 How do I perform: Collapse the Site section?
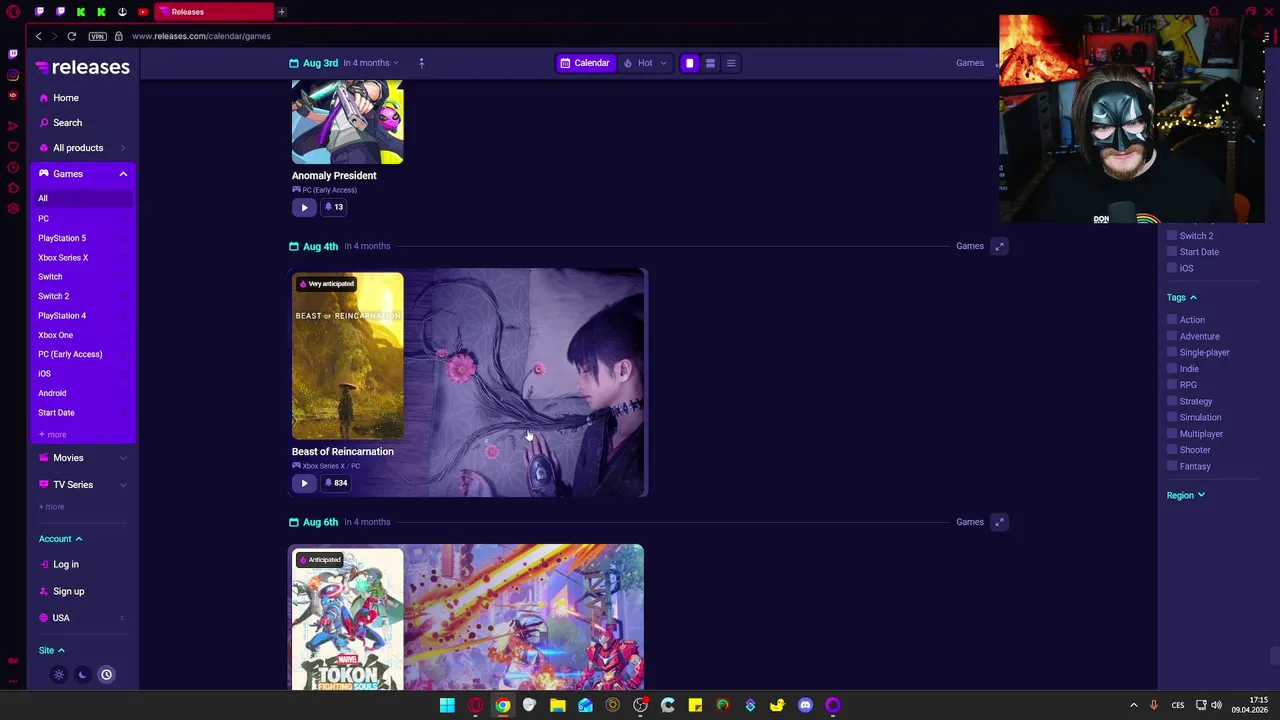coord(52,651)
